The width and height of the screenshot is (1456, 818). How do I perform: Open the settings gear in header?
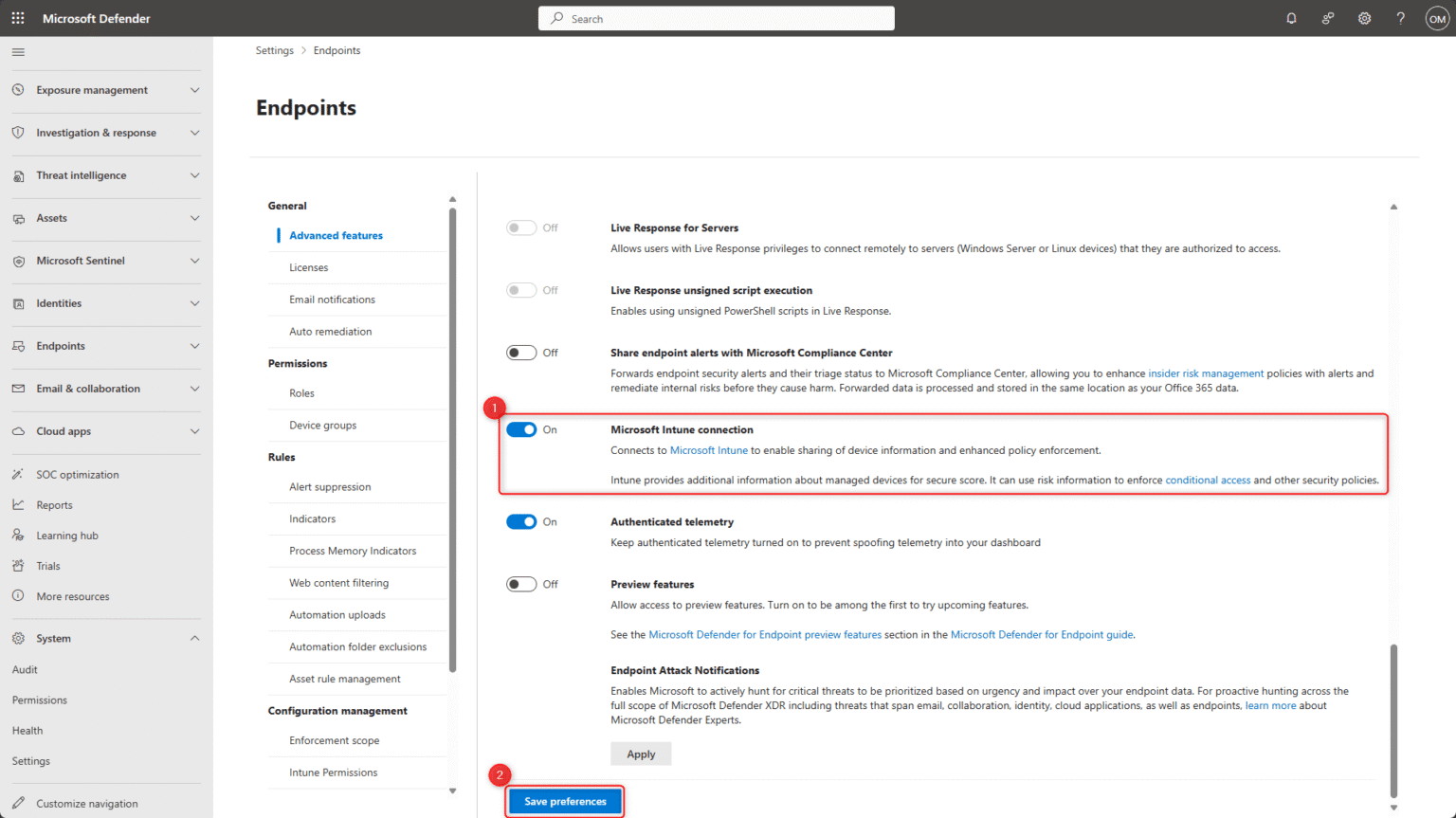1364,18
